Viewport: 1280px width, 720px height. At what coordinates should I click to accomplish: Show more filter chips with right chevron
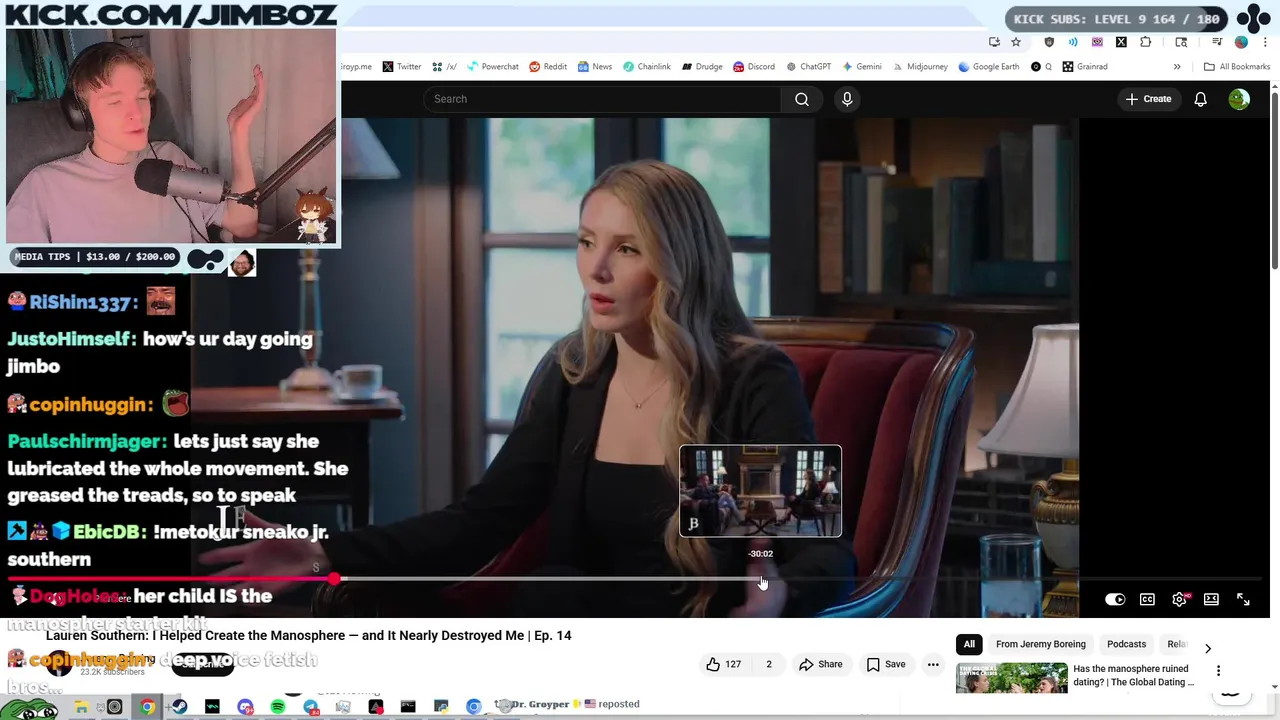[1207, 648]
